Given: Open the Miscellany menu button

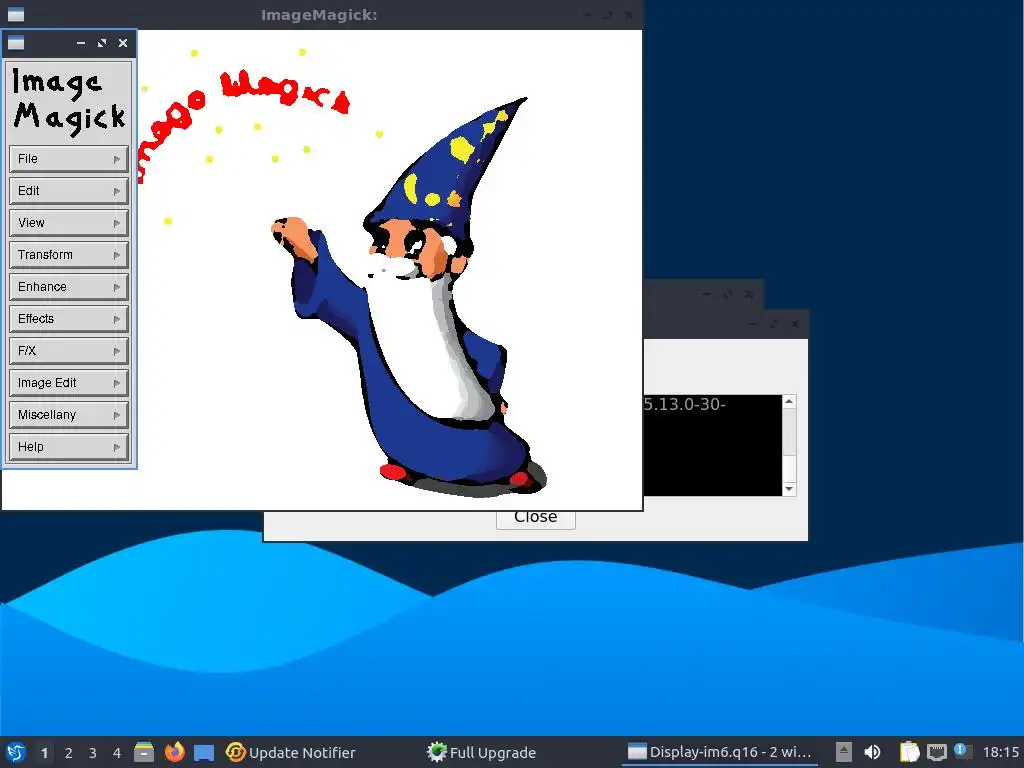Looking at the screenshot, I should click(69, 415).
